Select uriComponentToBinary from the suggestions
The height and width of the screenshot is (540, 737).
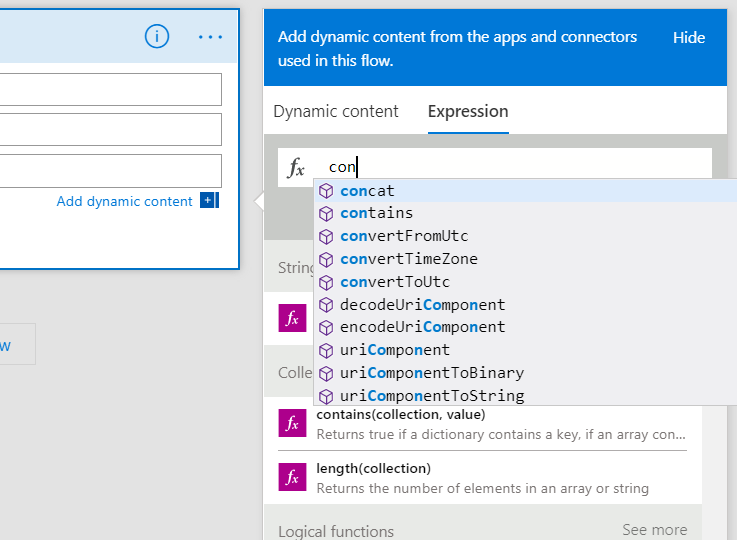point(432,373)
